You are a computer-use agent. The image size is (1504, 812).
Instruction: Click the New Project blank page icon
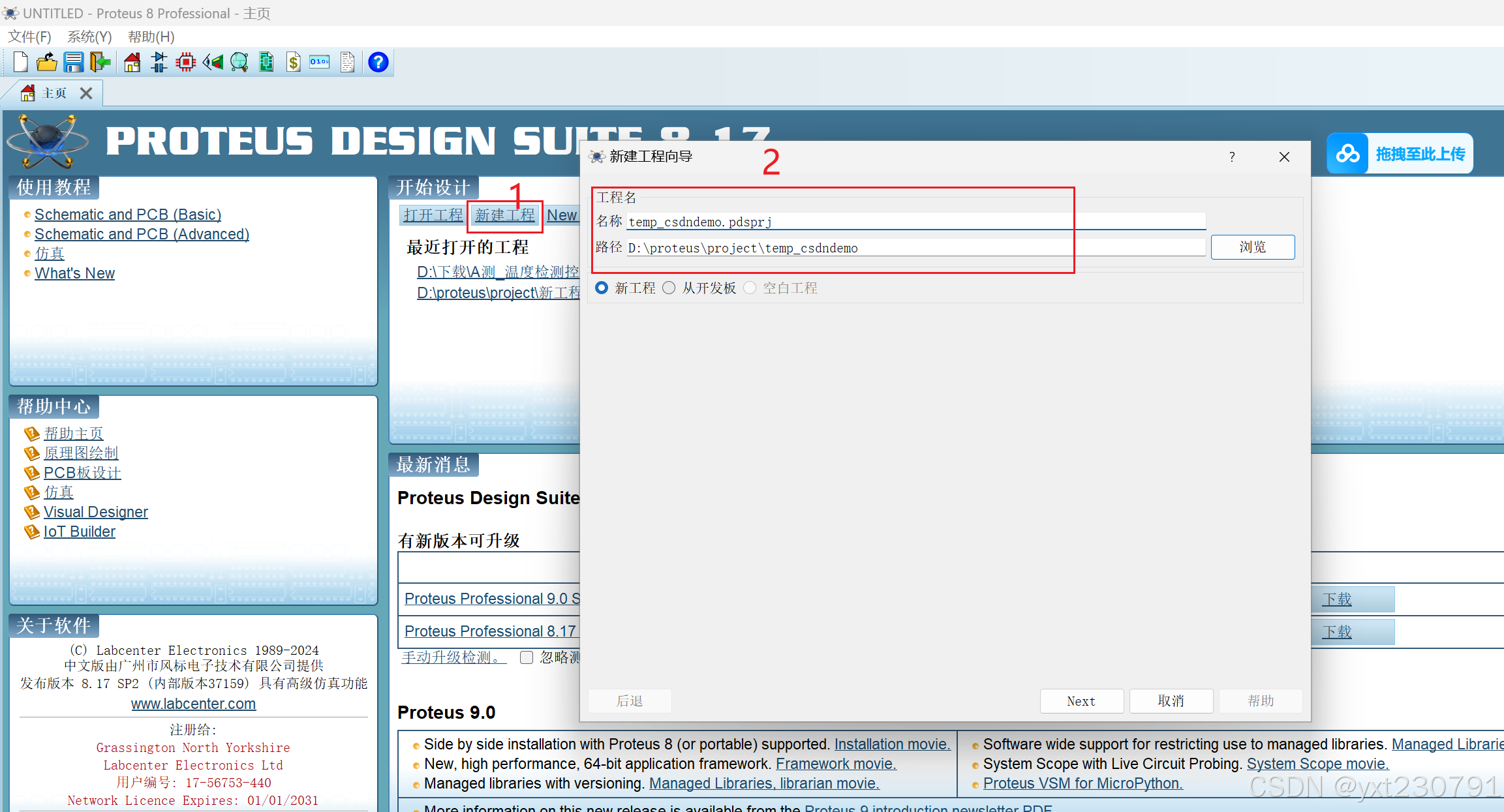coord(20,63)
